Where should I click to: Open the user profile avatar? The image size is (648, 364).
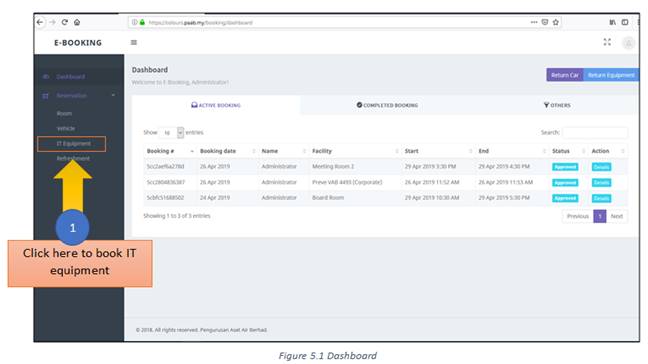[629, 43]
